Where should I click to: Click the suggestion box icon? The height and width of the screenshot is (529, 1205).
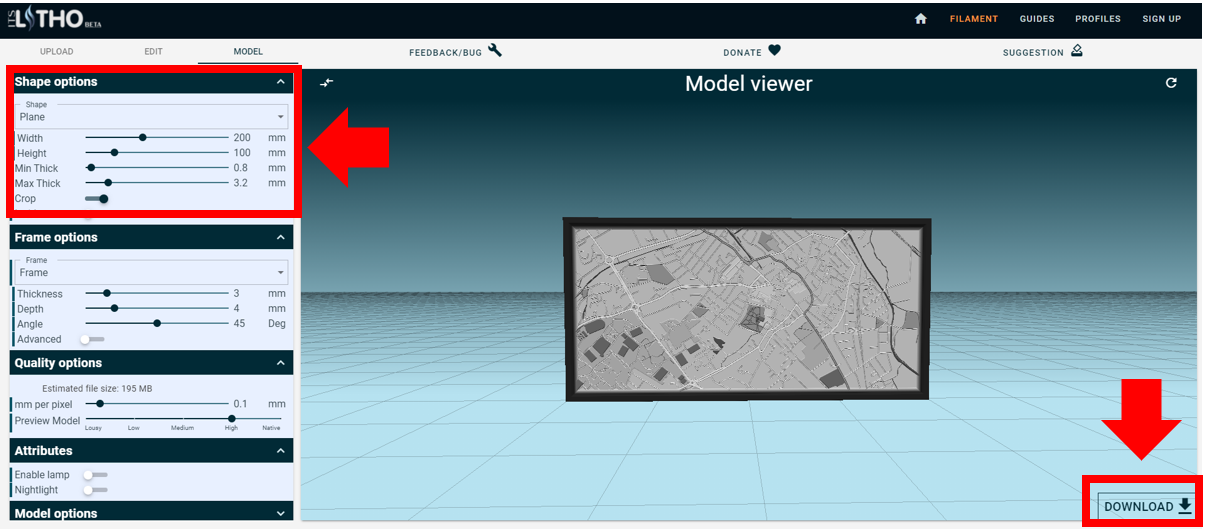[1077, 51]
